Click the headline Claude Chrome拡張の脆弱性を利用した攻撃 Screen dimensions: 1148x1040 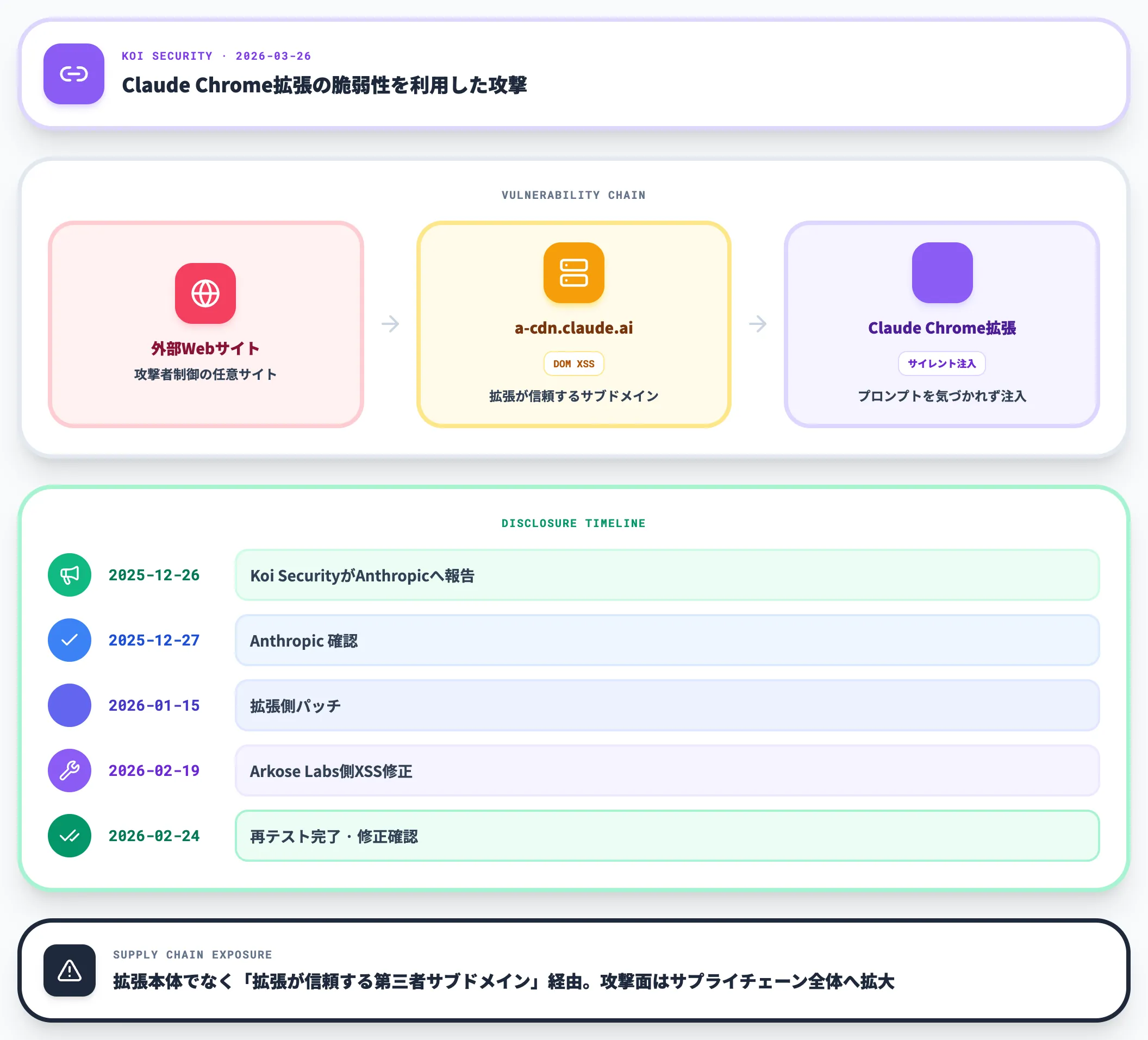pyautogui.click(x=324, y=85)
